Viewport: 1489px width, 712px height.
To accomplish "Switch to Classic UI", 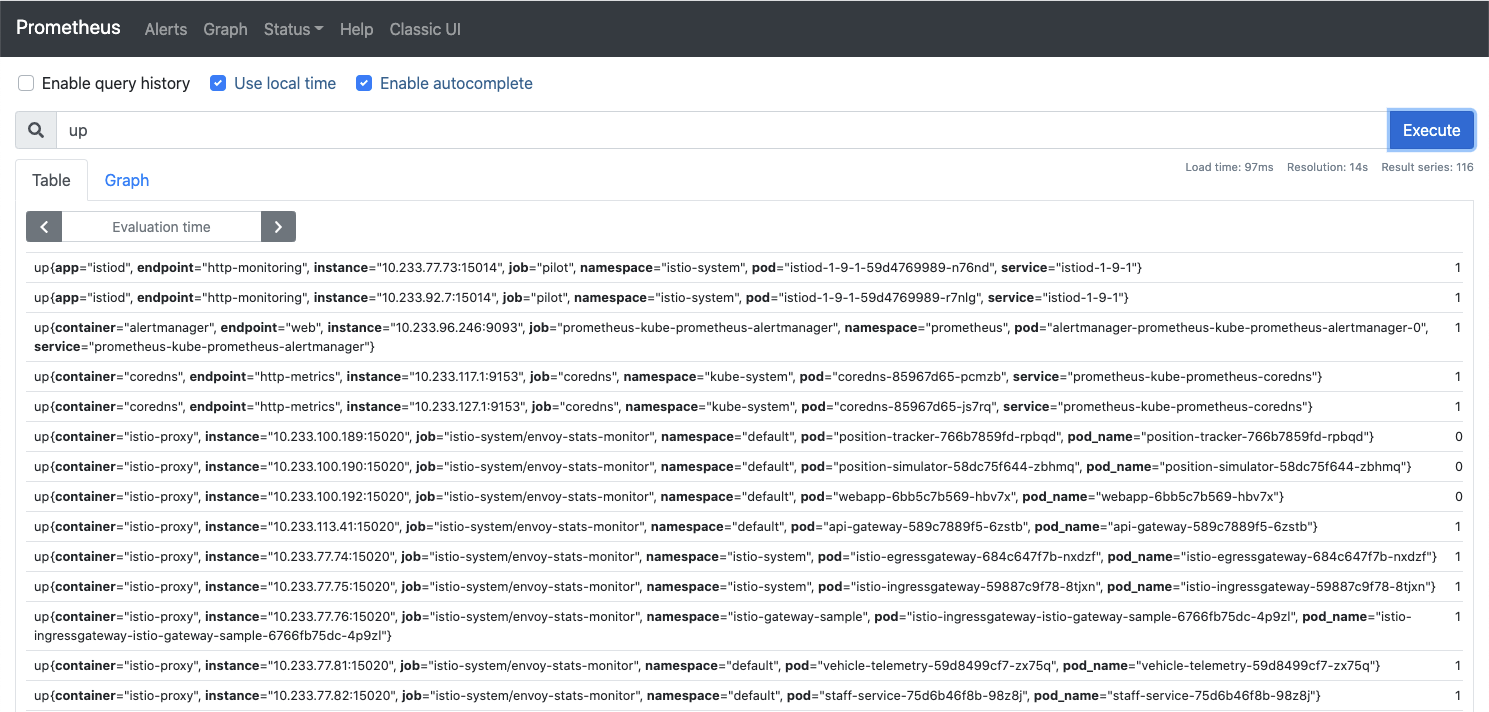I will pos(425,29).
